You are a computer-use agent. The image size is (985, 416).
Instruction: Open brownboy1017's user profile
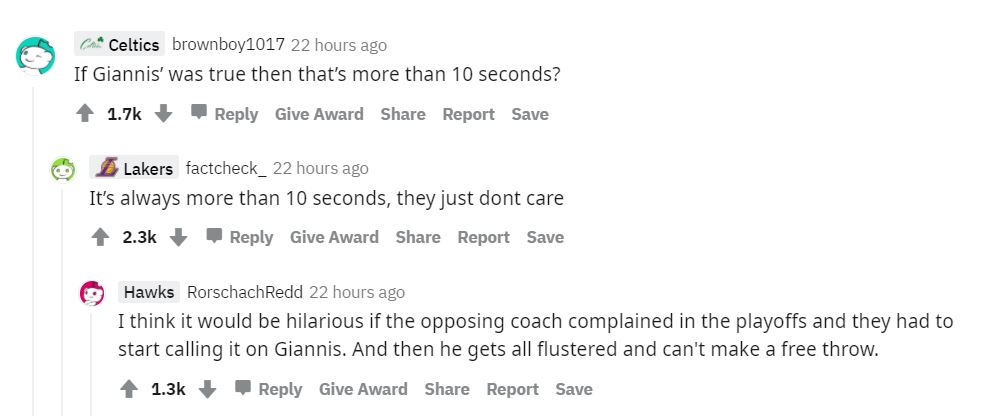[x=229, y=45]
